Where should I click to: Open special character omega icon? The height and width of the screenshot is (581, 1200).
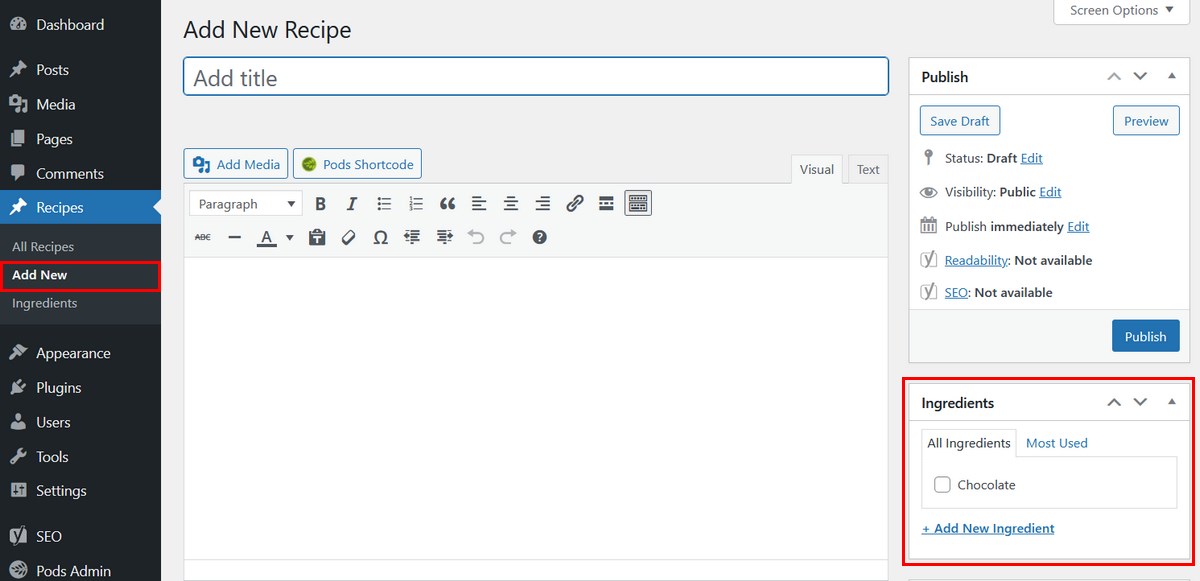(x=380, y=237)
